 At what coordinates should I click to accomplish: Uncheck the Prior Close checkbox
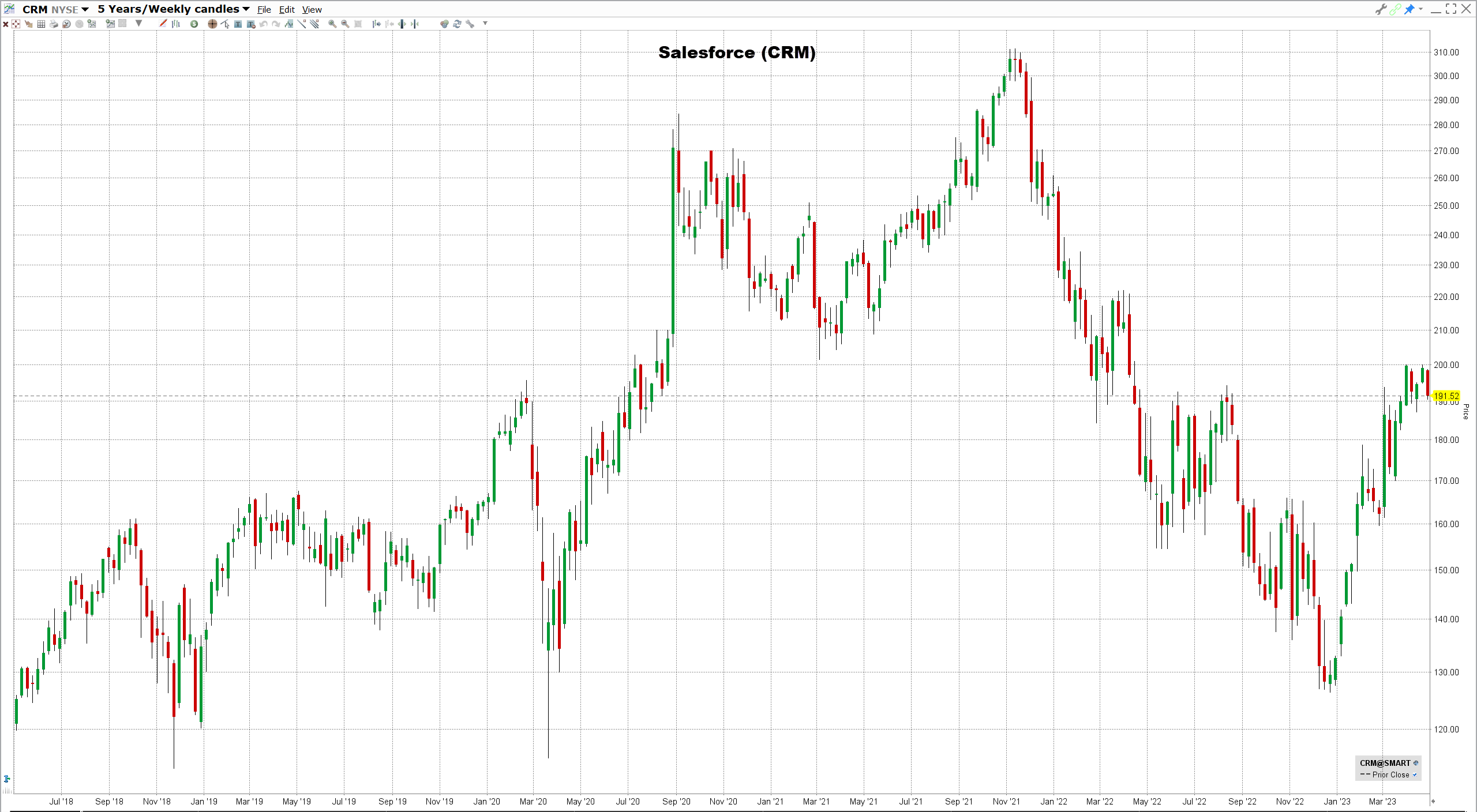[x=1415, y=775]
